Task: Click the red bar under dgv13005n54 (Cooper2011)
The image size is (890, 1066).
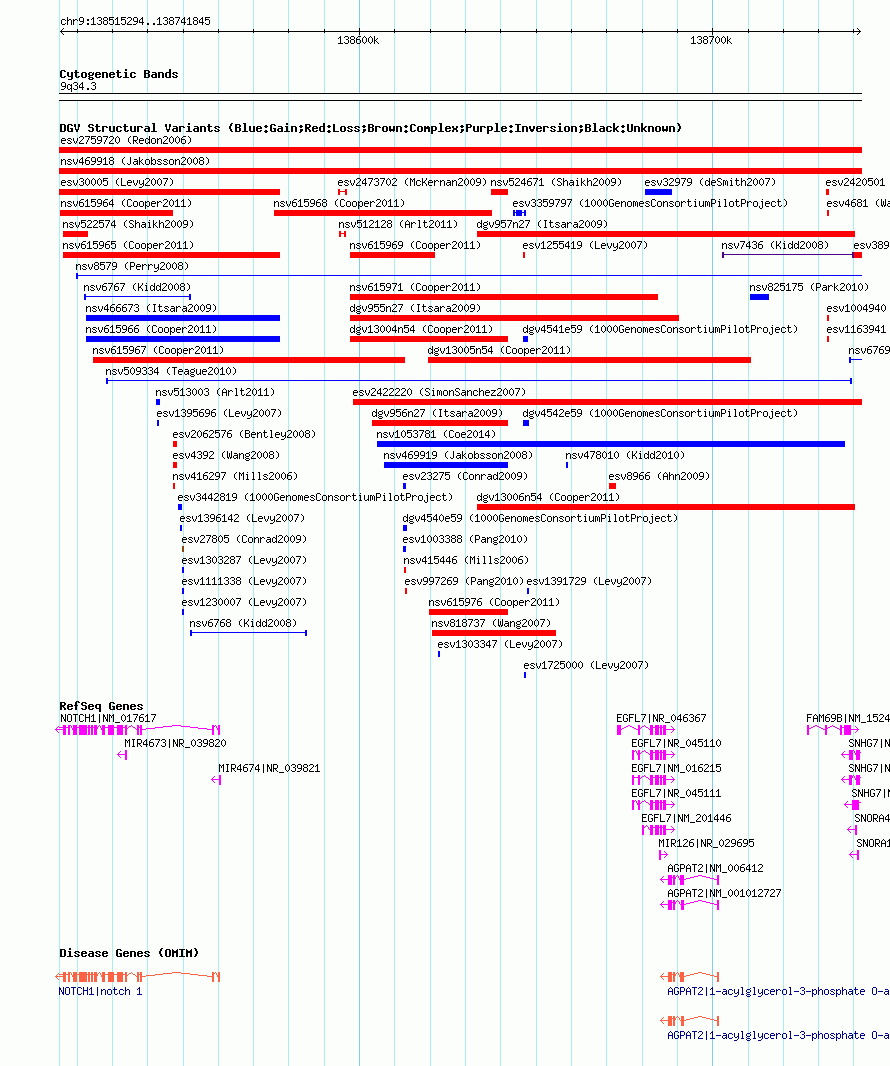Action: [589, 360]
